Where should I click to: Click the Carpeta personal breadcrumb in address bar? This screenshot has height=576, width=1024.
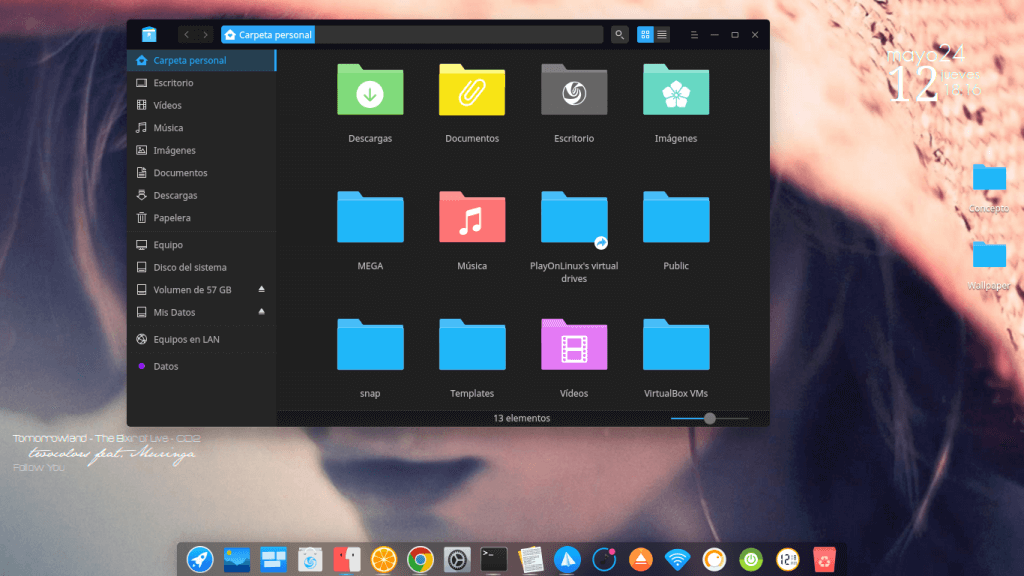[x=268, y=35]
